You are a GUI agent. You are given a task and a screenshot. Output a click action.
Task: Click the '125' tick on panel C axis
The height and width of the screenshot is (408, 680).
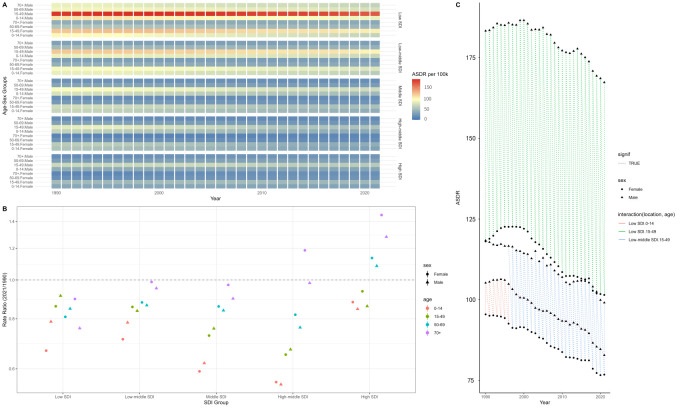(x=471, y=219)
